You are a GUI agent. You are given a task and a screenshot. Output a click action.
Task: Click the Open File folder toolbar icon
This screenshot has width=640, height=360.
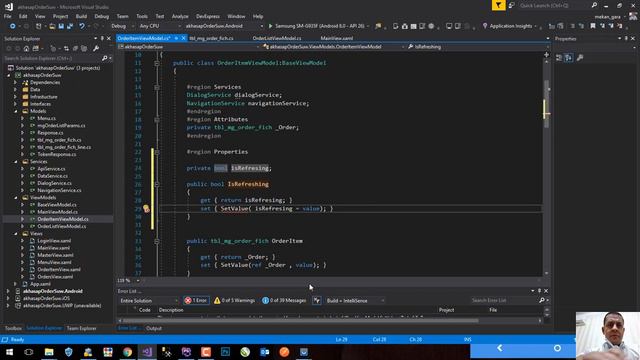coord(52,26)
